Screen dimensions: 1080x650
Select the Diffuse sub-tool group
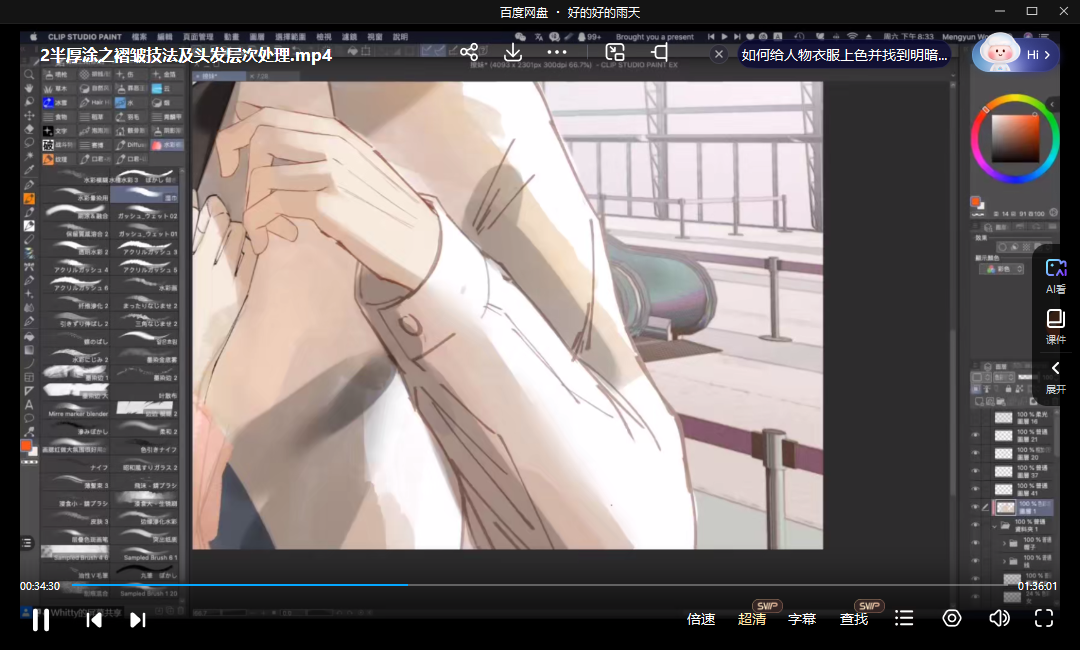pyautogui.click(x=130, y=145)
